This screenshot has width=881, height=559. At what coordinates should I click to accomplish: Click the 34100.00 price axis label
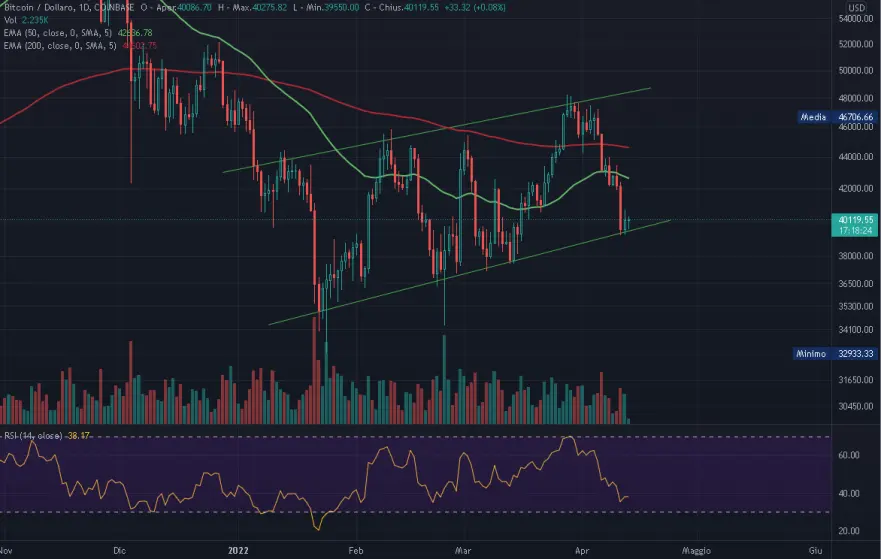pyautogui.click(x=856, y=330)
